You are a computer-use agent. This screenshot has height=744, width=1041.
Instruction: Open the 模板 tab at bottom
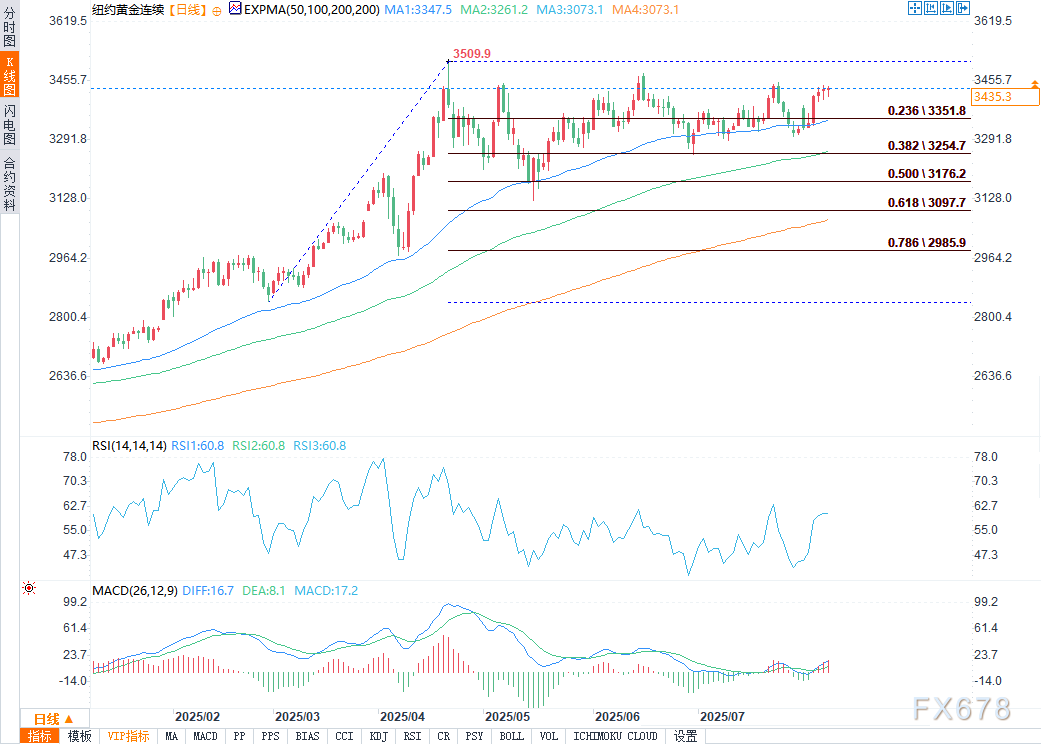click(80, 736)
